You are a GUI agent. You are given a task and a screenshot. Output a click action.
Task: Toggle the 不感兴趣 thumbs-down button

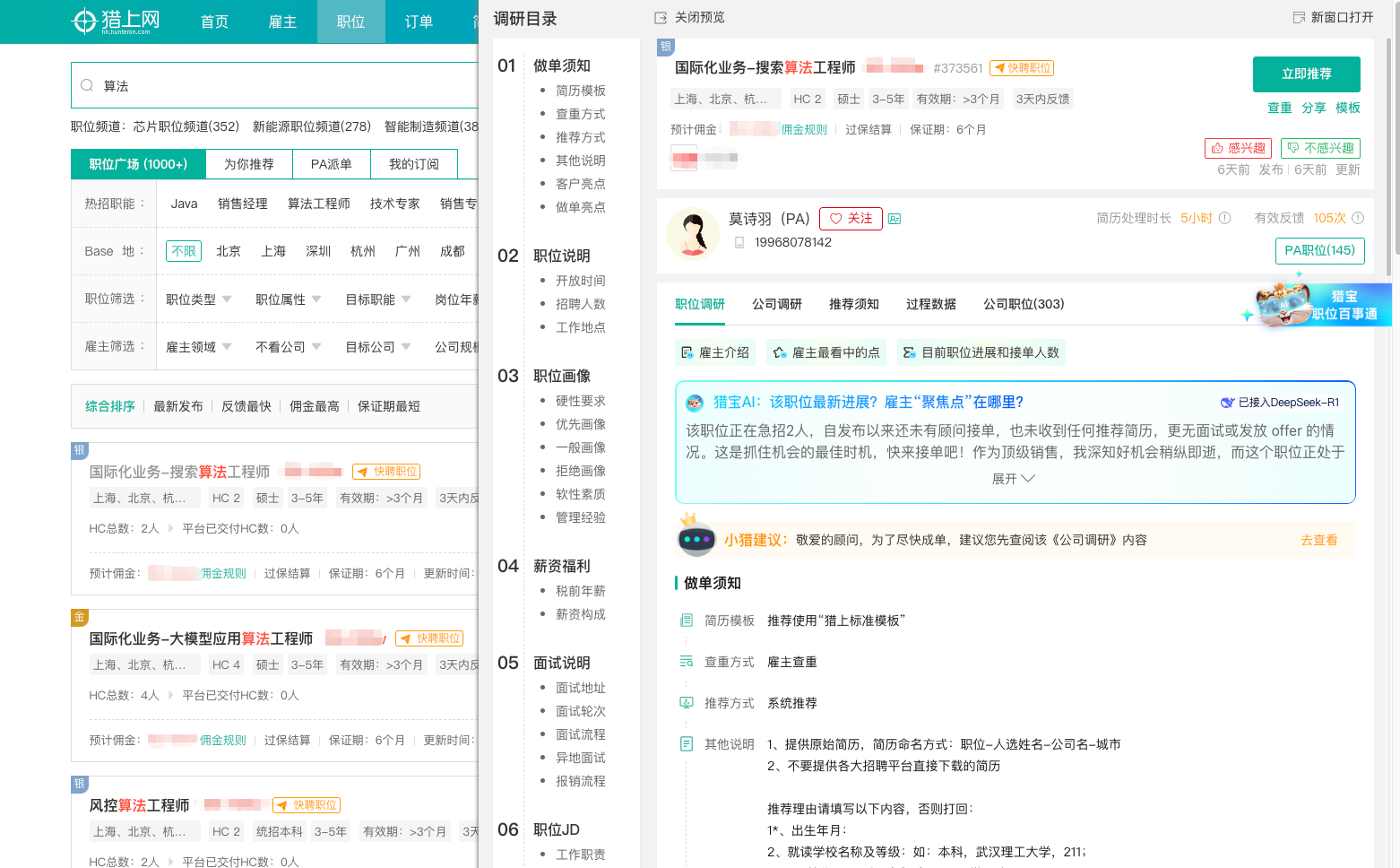pos(1320,149)
